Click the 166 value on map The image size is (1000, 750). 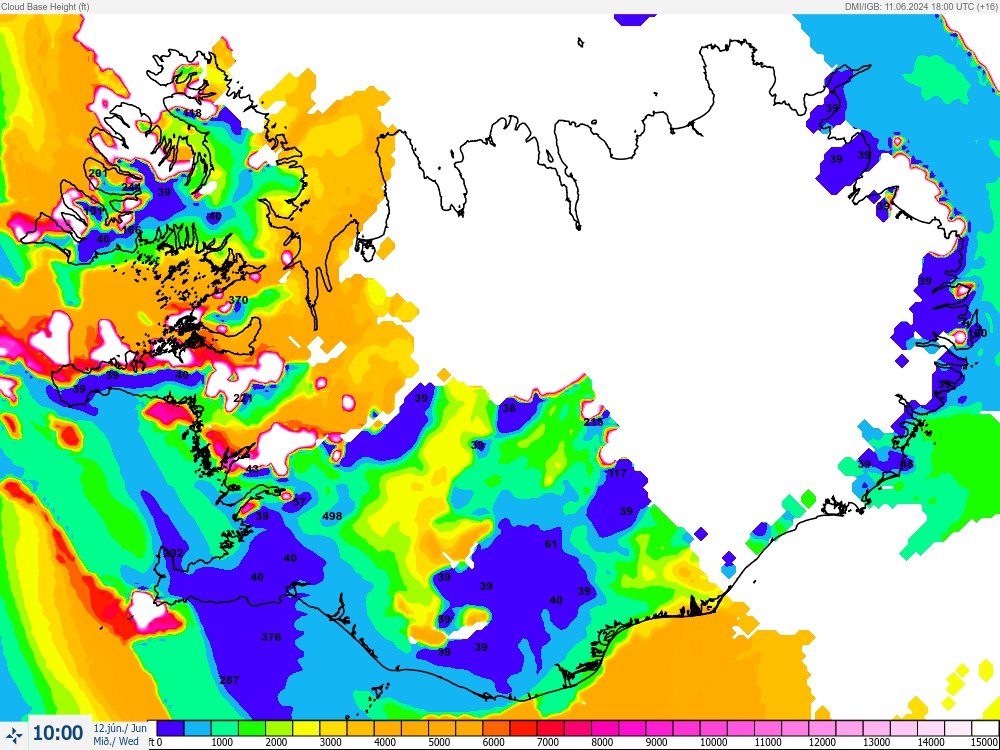pyautogui.click(x=132, y=230)
